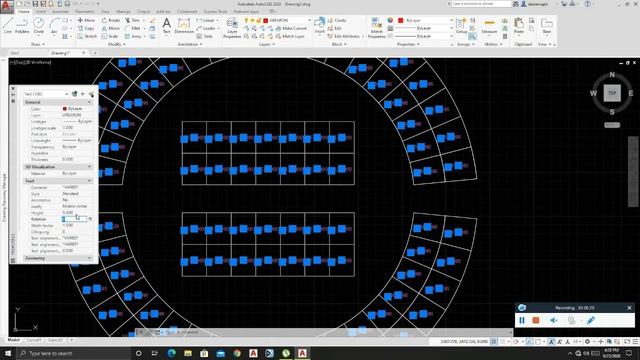The width and height of the screenshot is (640, 360).
Task: Click the Array tool
Action: pyautogui.click(x=133, y=36)
